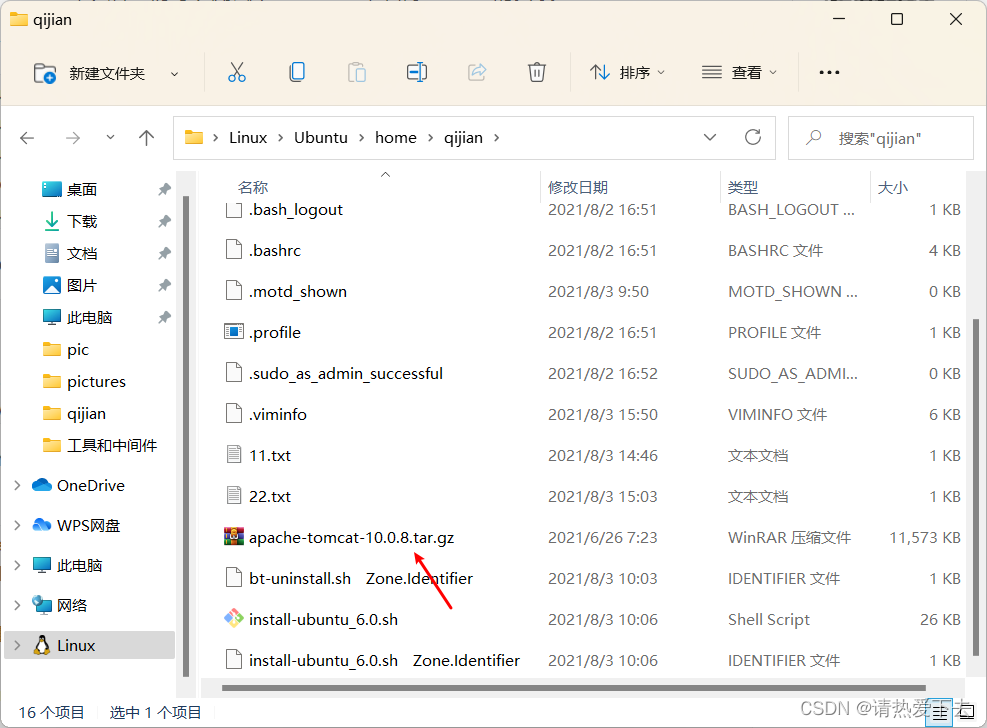
Task: Go forward with the right arrow
Action: (x=73, y=138)
